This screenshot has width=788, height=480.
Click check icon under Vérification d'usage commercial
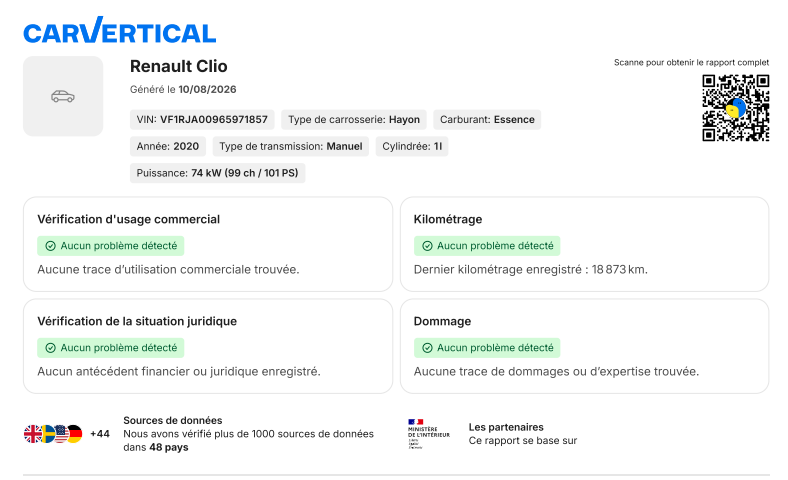point(50,246)
